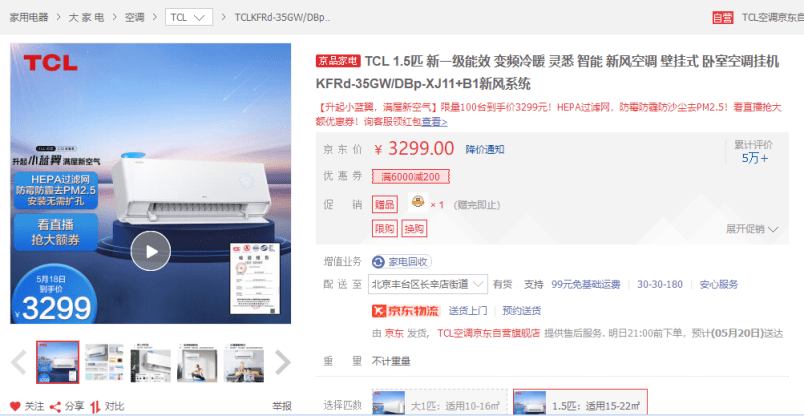
Task: Click the 降价通知 link
Action: (485, 149)
